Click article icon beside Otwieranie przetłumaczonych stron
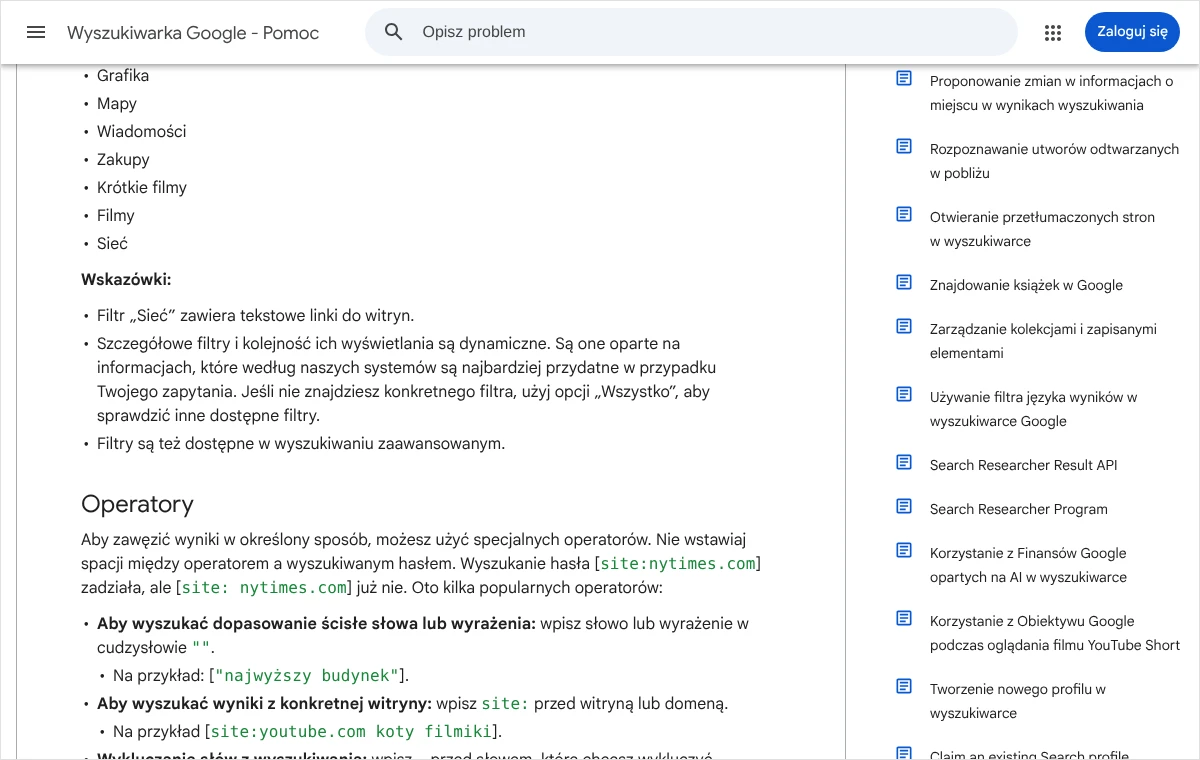The width and height of the screenshot is (1200, 760). [904, 214]
